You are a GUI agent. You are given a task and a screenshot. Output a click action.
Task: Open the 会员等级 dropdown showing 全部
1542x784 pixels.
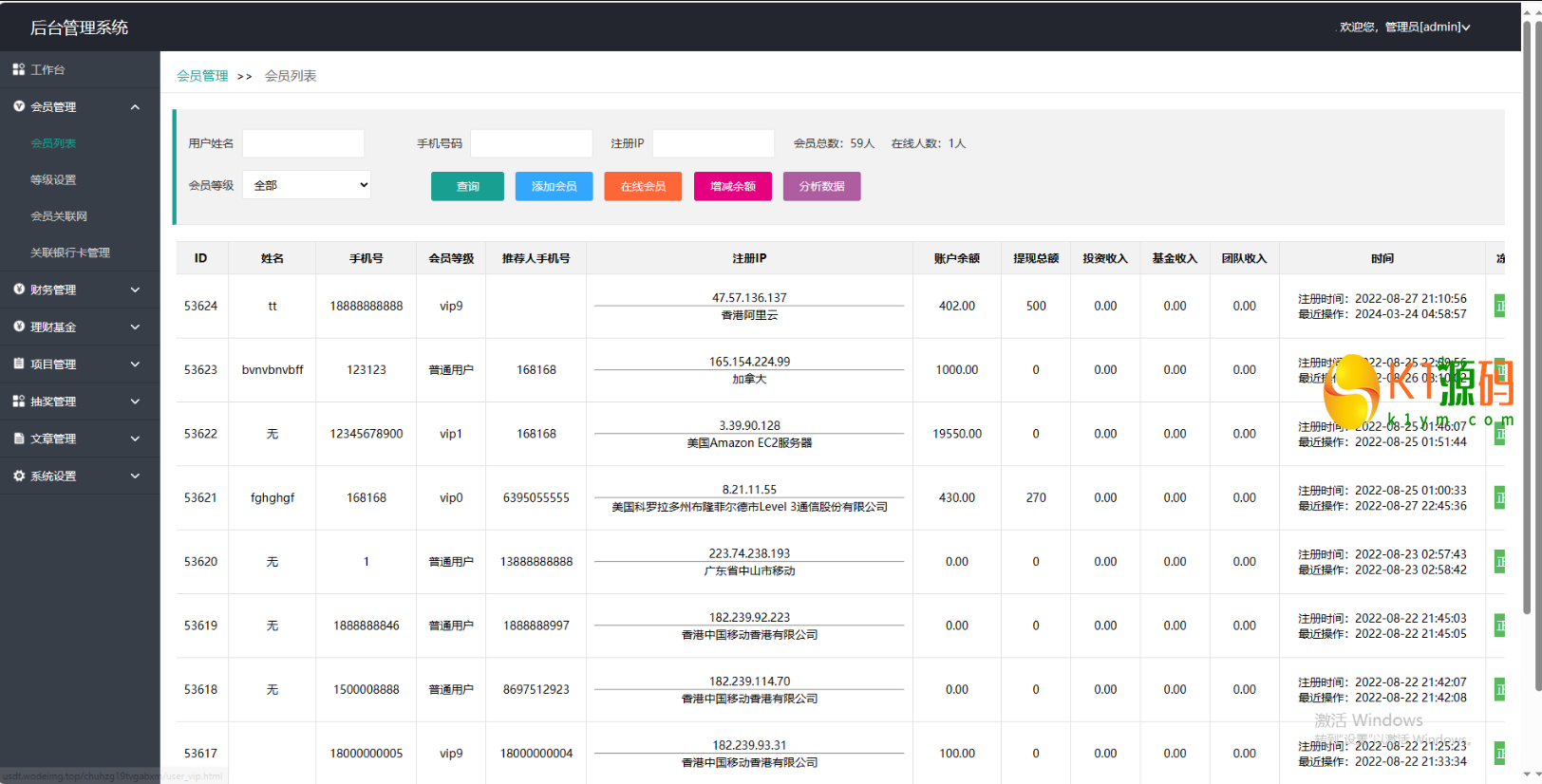click(307, 185)
